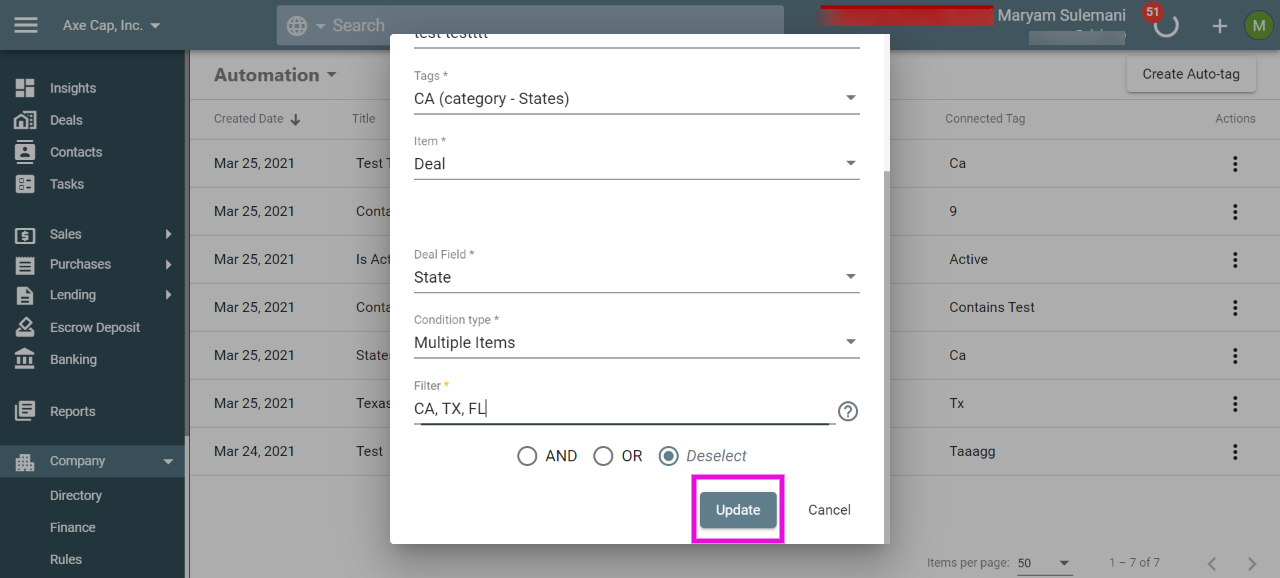
Task: Open the Condition type dropdown
Action: pos(637,342)
